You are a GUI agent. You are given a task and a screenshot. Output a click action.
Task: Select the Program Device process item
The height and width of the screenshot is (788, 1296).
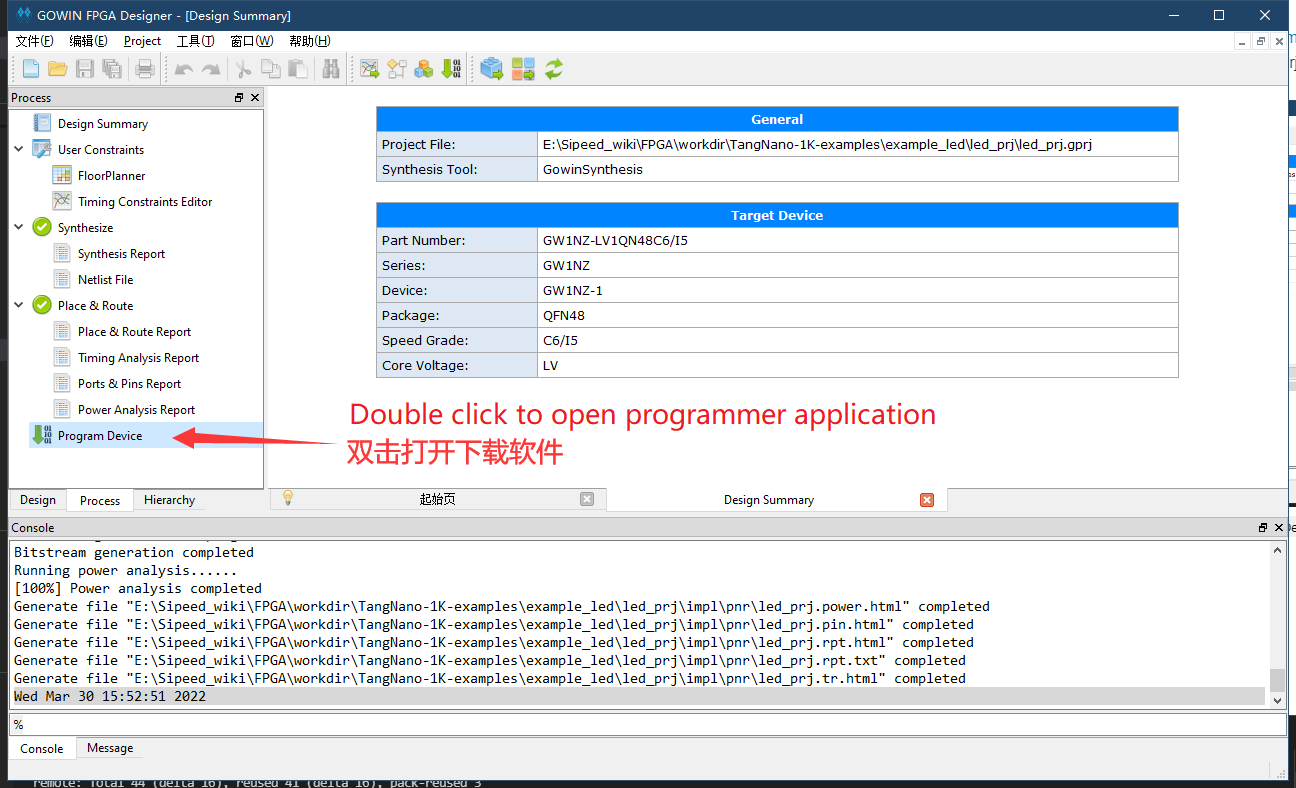[x=100, y=435]
